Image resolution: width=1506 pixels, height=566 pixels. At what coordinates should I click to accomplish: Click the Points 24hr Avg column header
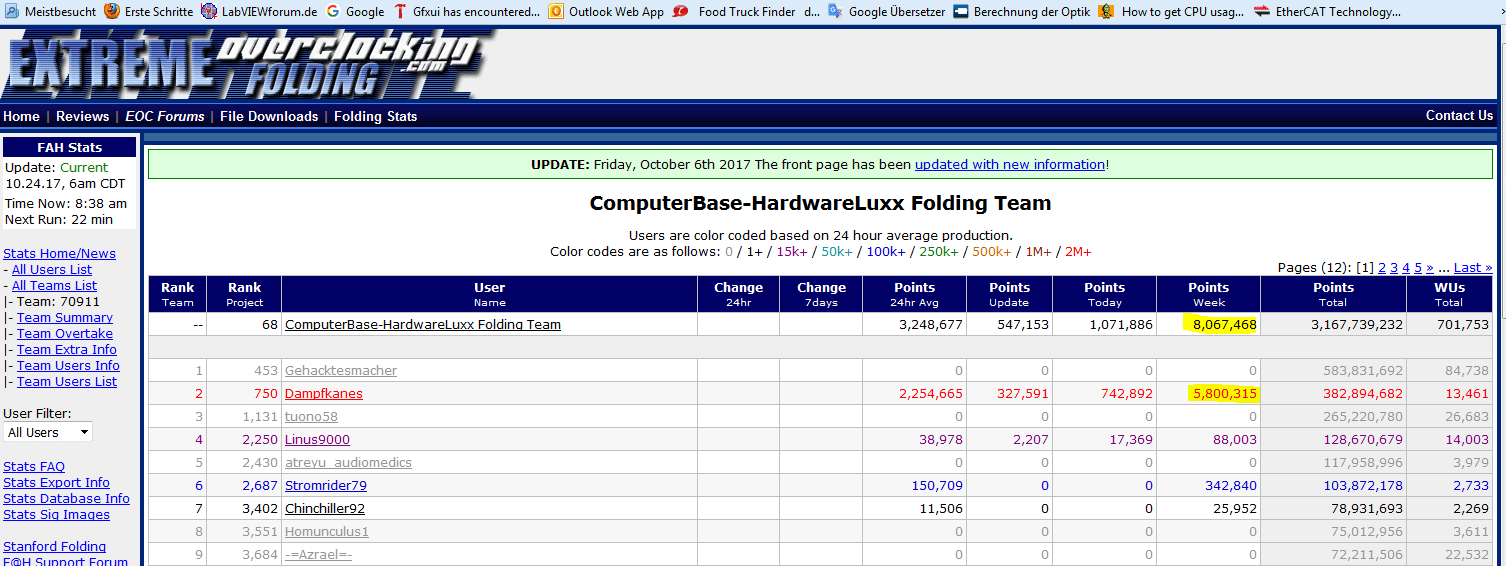click(x=914, y=294)
